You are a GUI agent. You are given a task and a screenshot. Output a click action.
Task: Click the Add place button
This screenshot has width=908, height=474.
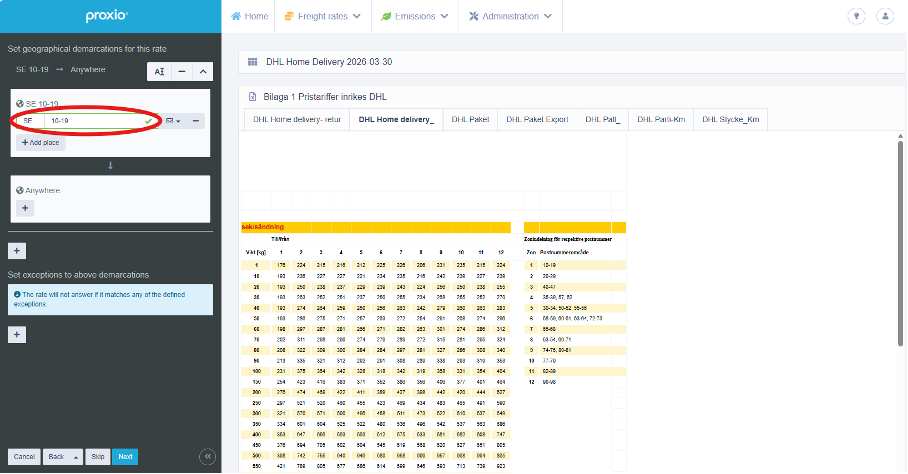point(41,142)
